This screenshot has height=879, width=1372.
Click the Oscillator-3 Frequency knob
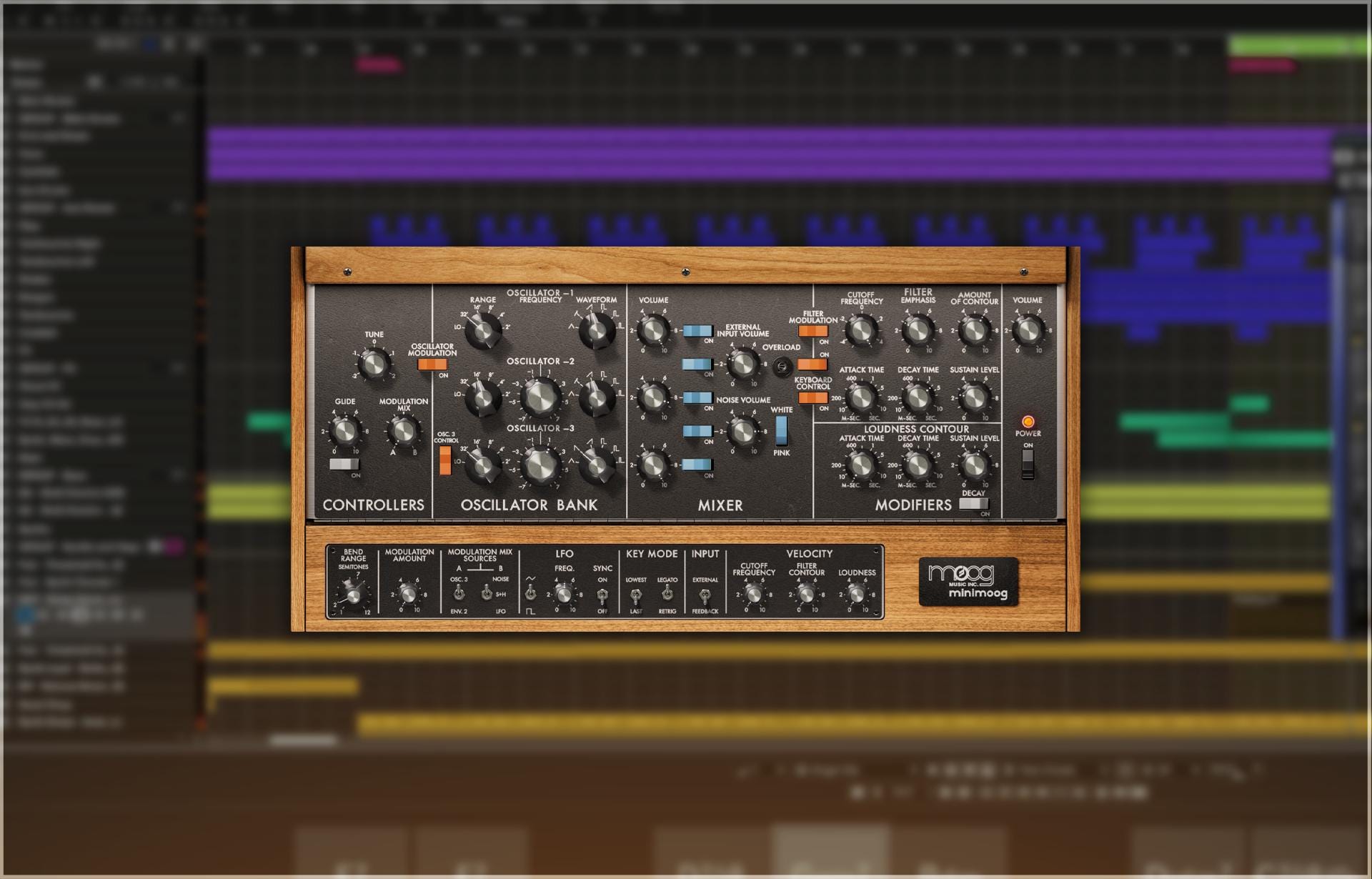(x=540, y=465)
